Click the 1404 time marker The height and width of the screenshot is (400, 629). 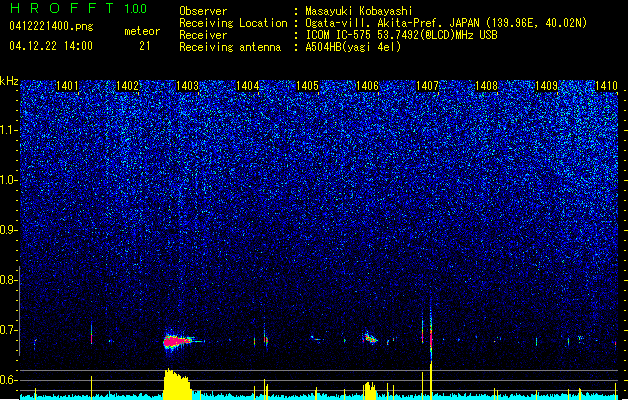pyautogui.click(x=248, y=86)
